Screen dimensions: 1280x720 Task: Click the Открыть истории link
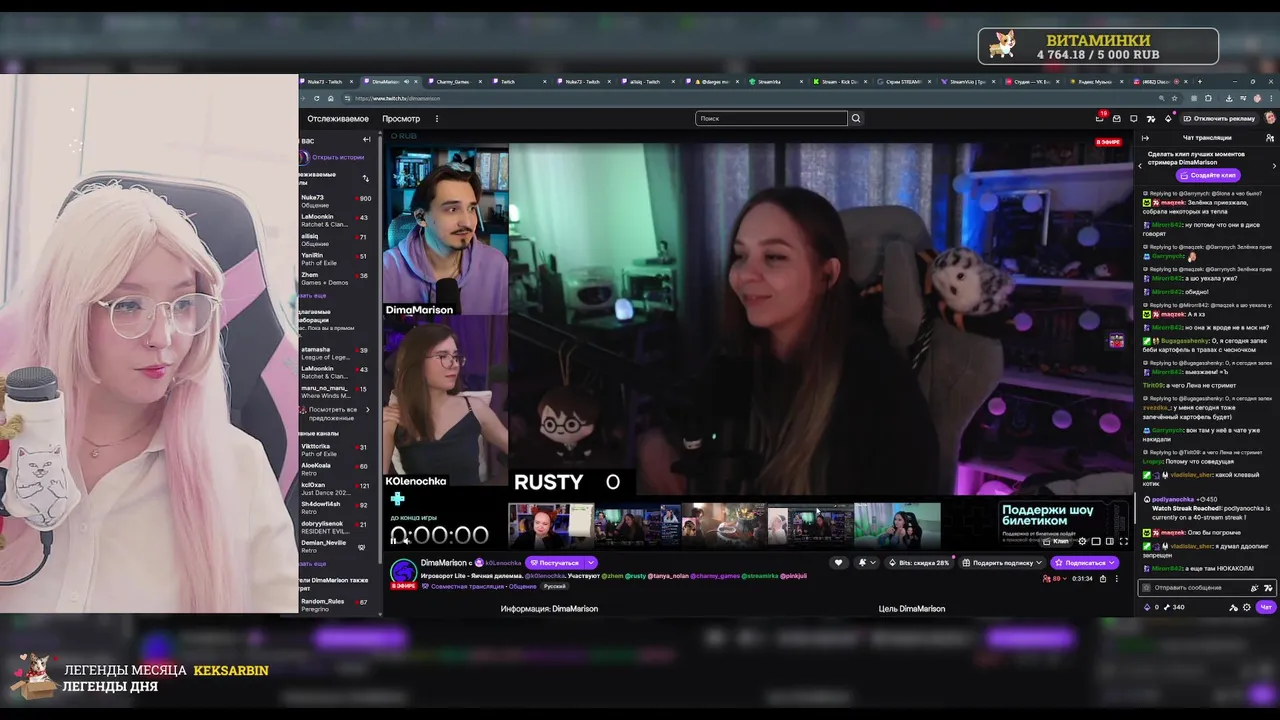pyautogui.click(x=338, y=157)
